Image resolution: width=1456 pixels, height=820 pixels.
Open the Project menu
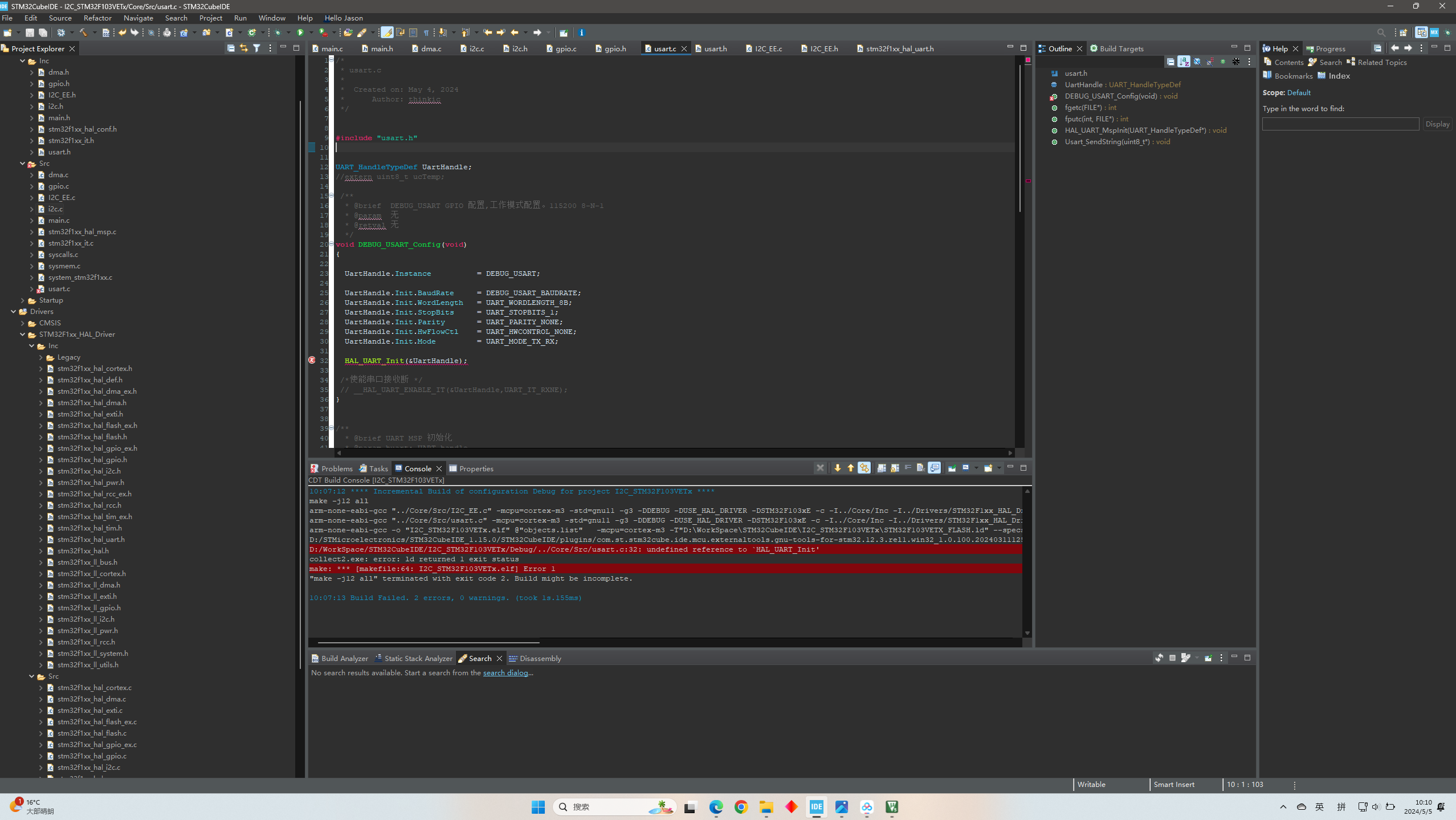210,18
